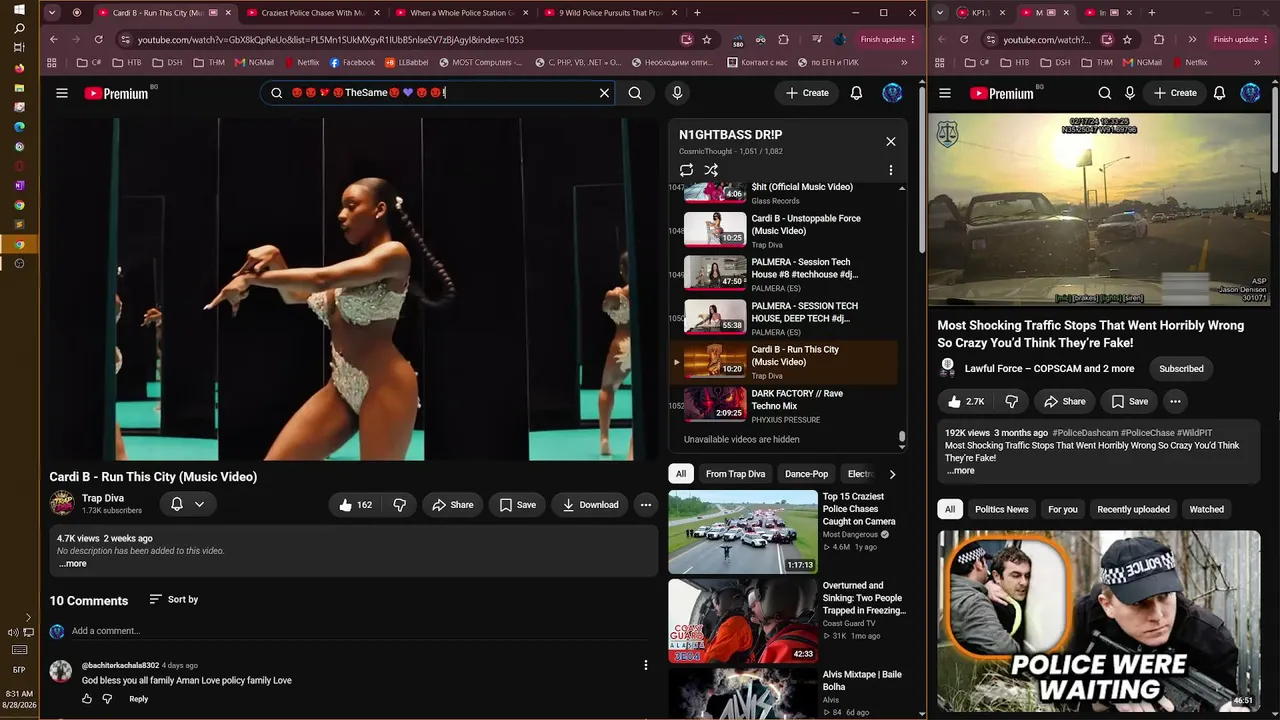The height and width of the screenshot is (720, 1280).
Task: Bookmark this page star in left browser
Action: point(707,39)
